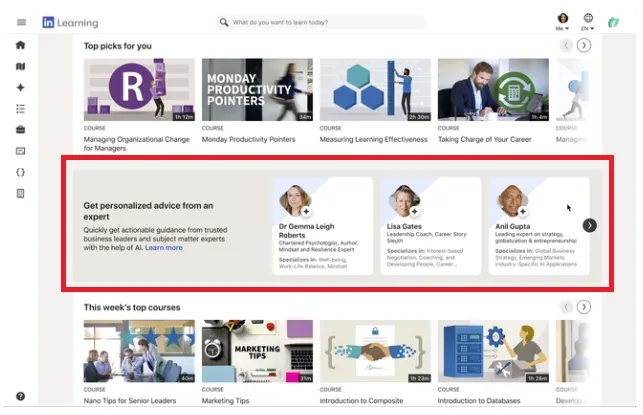Click Top picks for you heading
The height and width of the screenshot is (415, 643).
118,46
